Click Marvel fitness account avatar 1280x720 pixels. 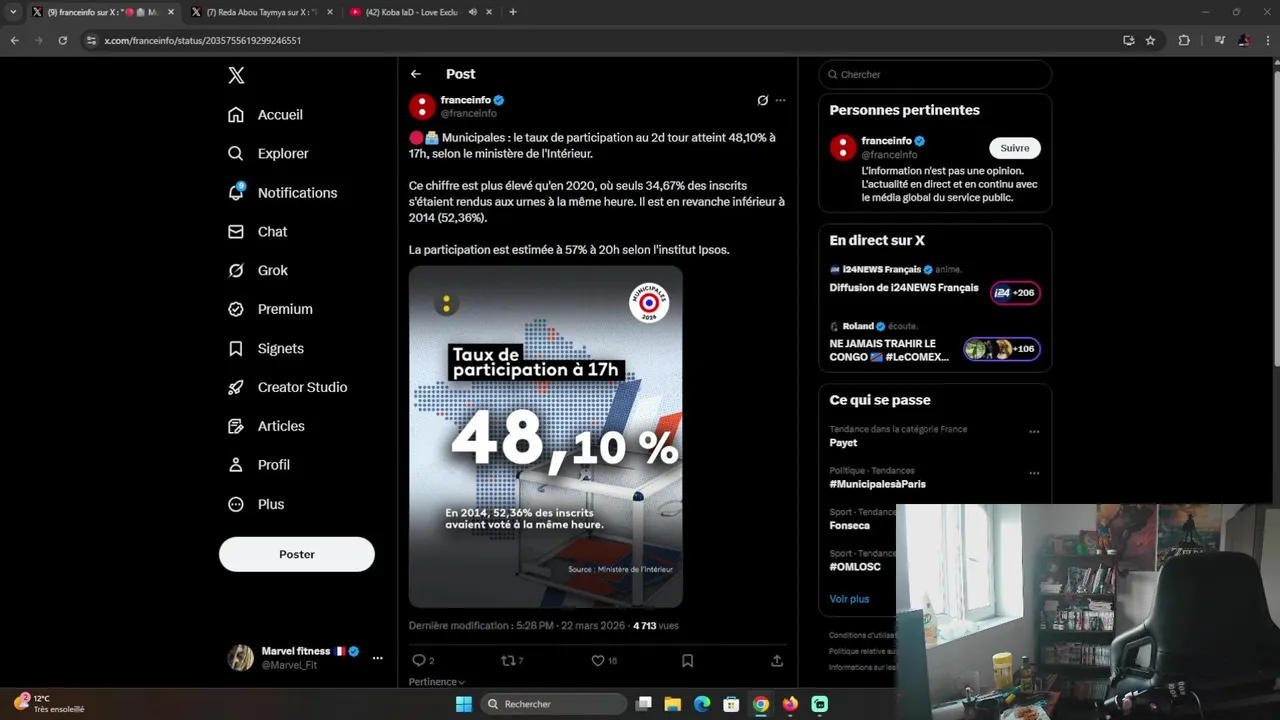[x=240, y=657]
